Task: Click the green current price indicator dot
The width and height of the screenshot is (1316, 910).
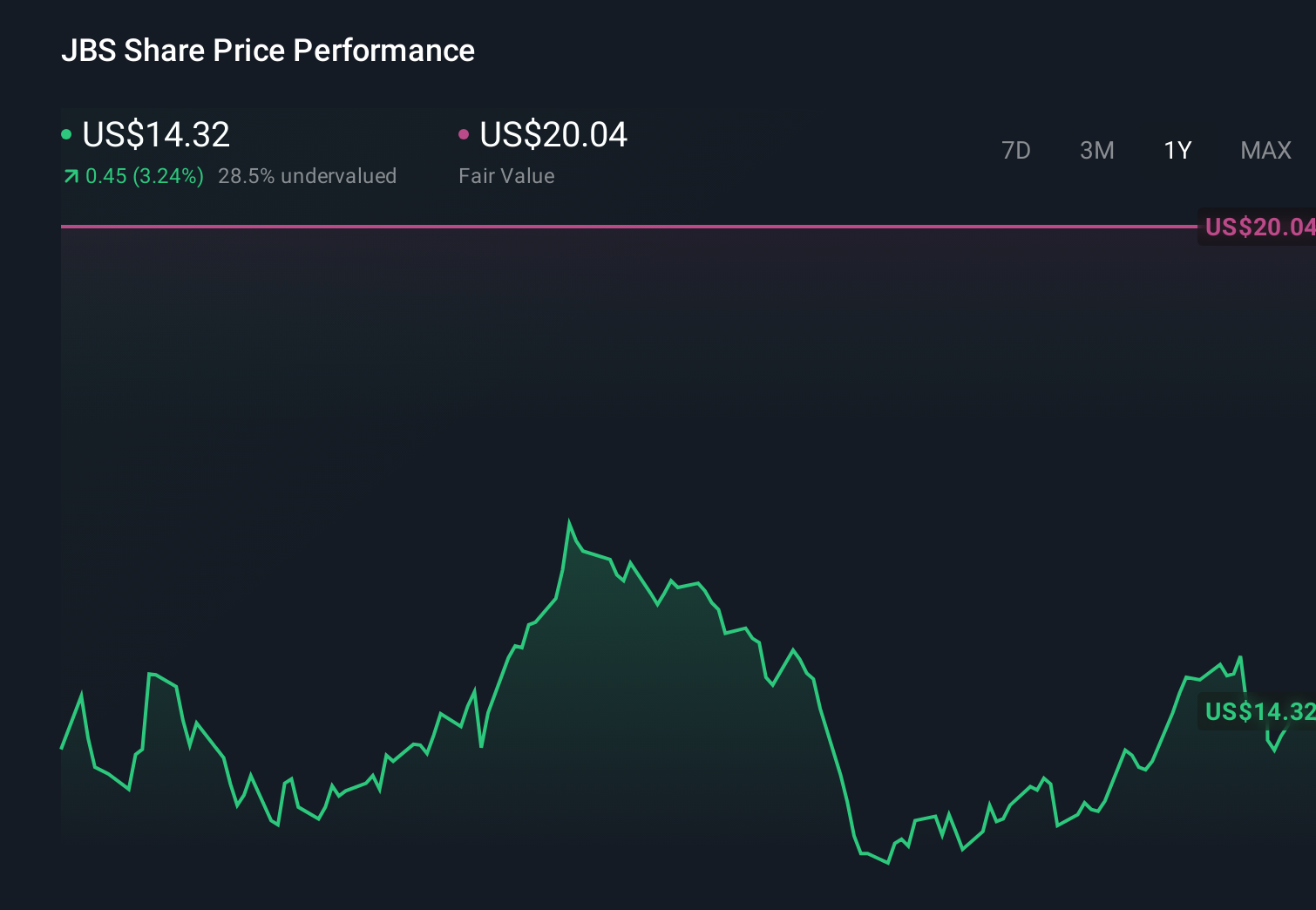Action: pos(66,133)
